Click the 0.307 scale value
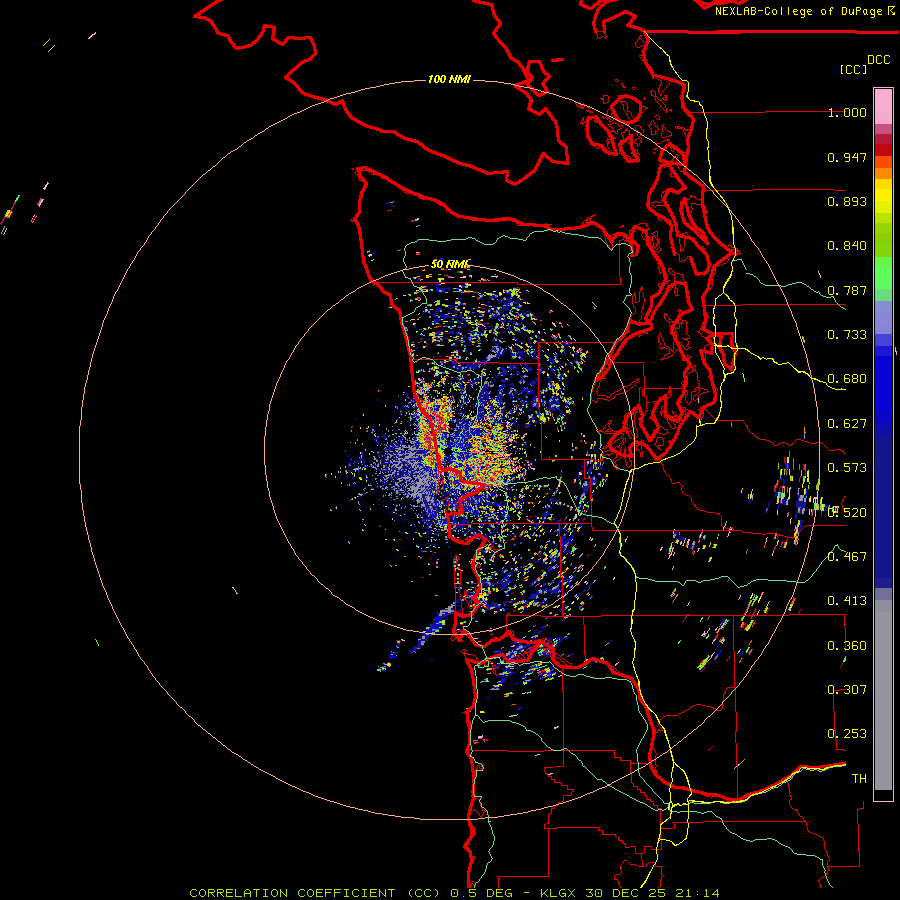This screenshot has width=900, height=900. coord(847,690)
